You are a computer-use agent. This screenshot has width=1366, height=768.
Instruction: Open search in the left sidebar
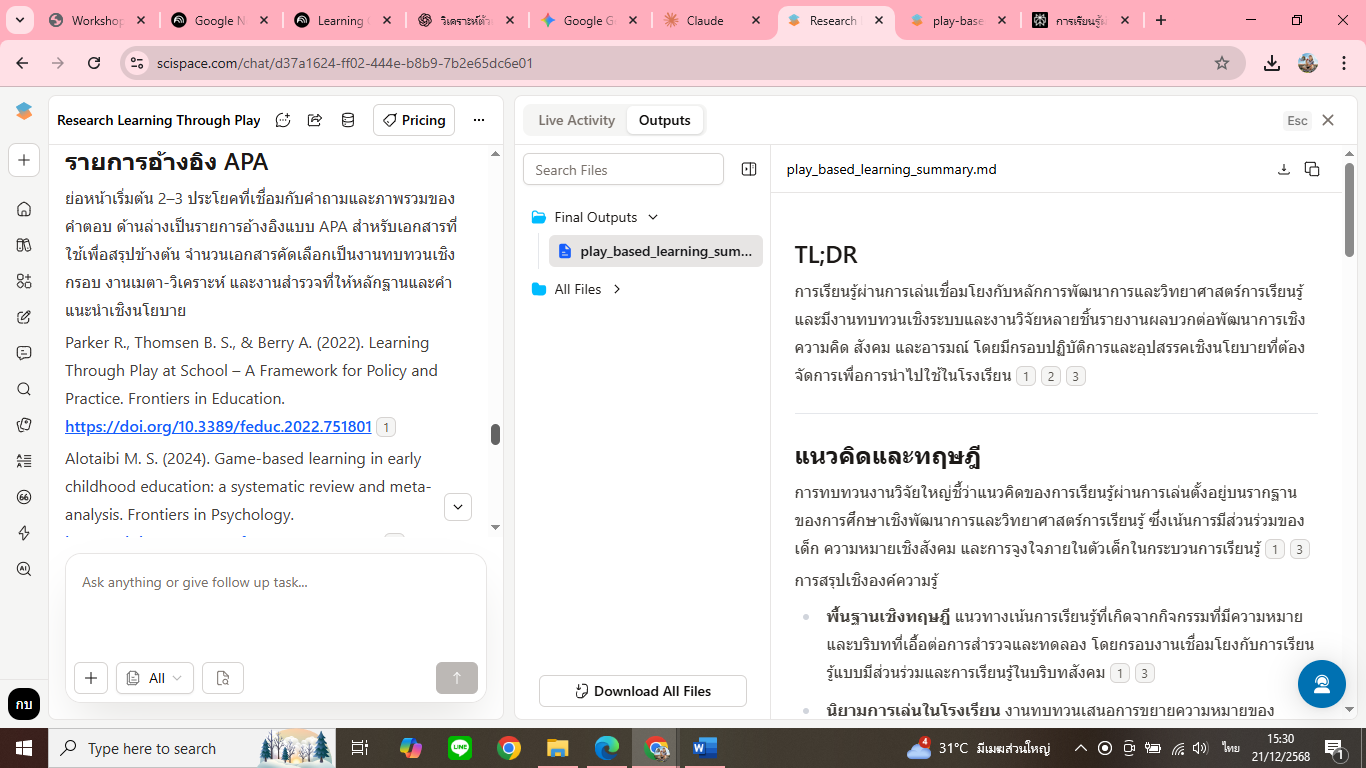[24, 389]
